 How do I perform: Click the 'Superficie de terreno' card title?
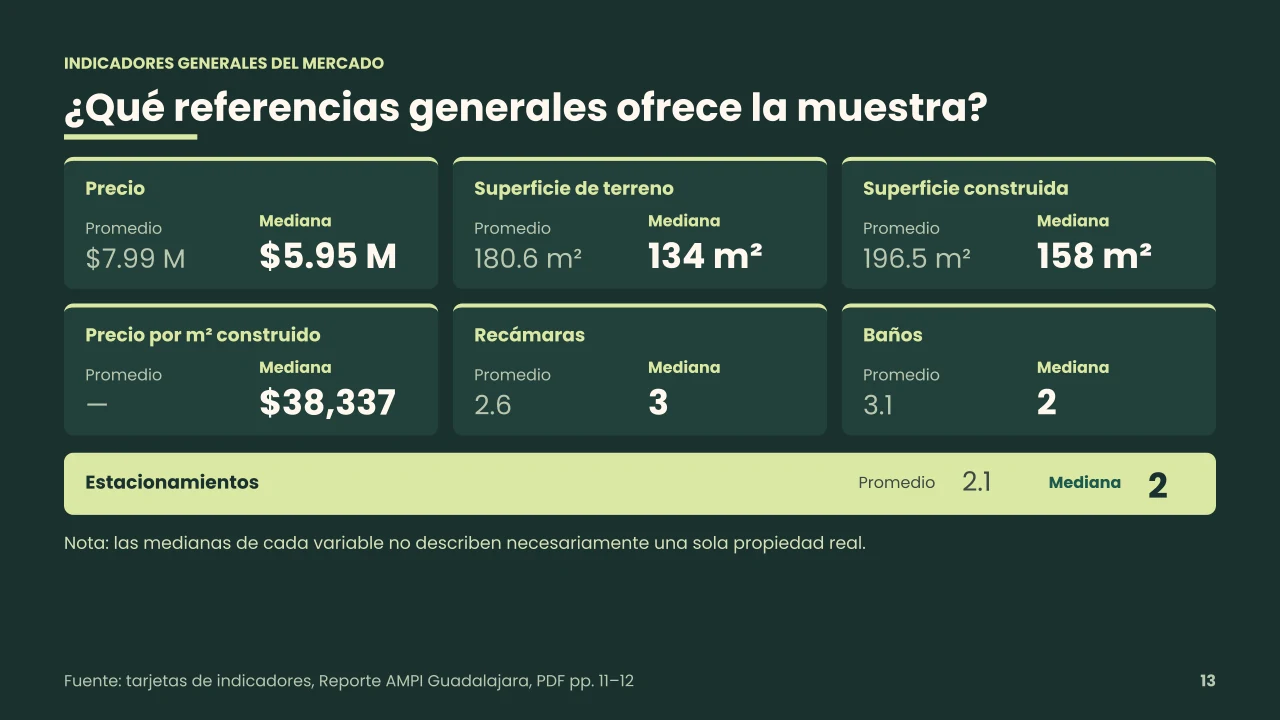click(574, 188)
